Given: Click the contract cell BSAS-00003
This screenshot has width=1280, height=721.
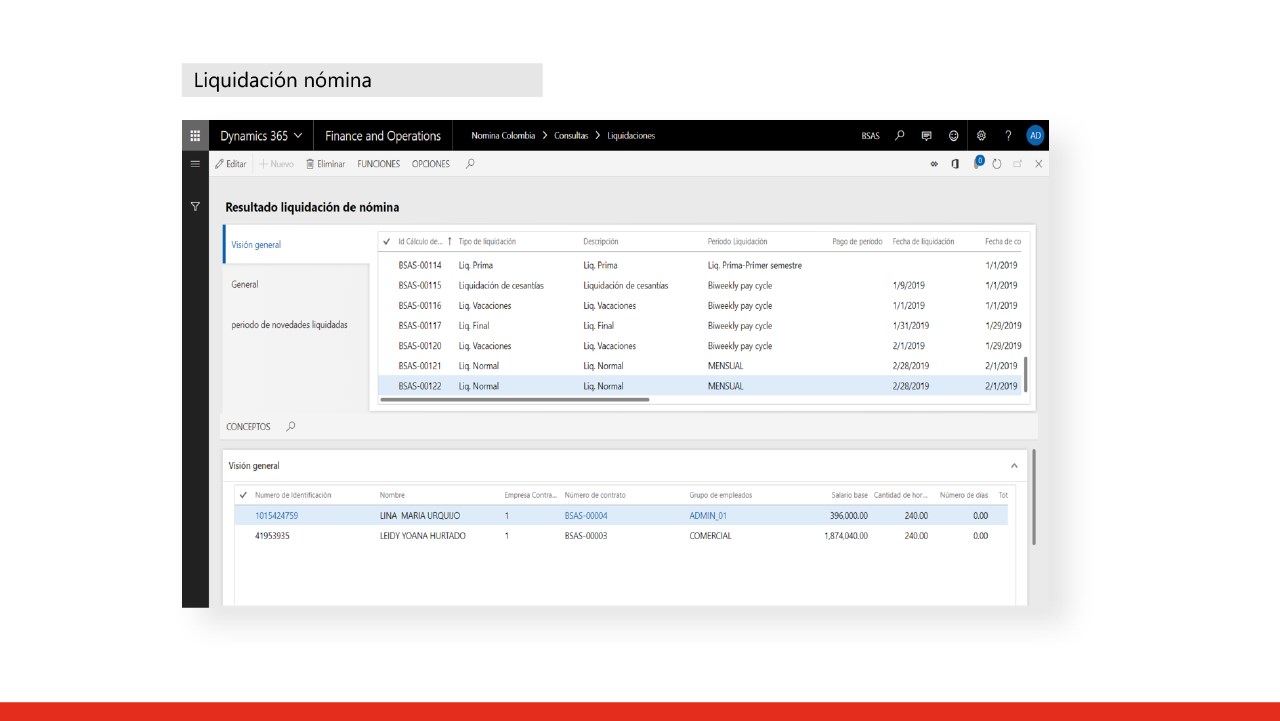Looking at the screenshot, I should (x=586, y=535).
